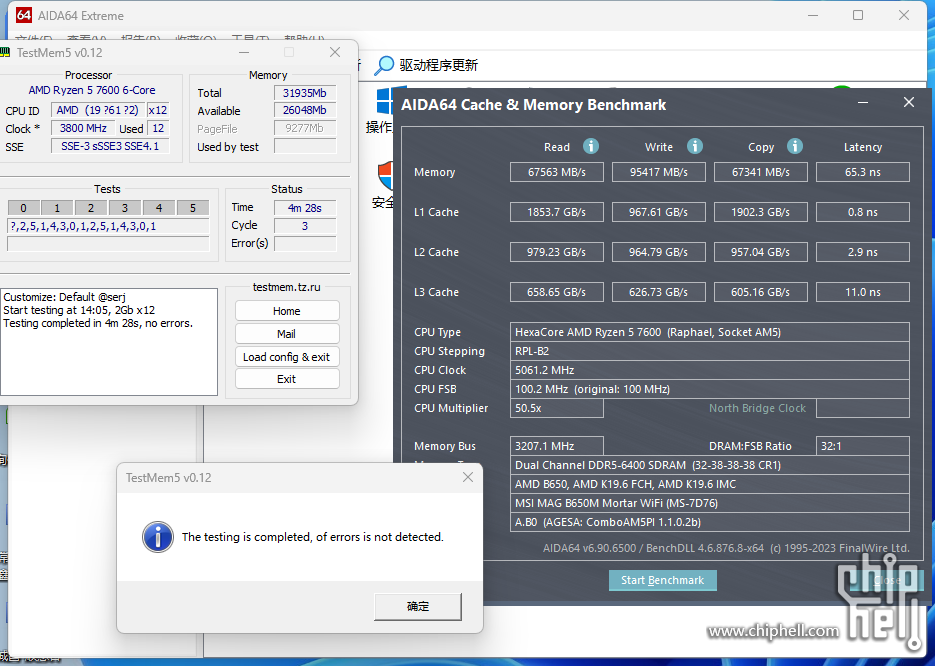Click the info icon beside the Write column
Viewport: 935px width, 666px height.
(695, 146)
